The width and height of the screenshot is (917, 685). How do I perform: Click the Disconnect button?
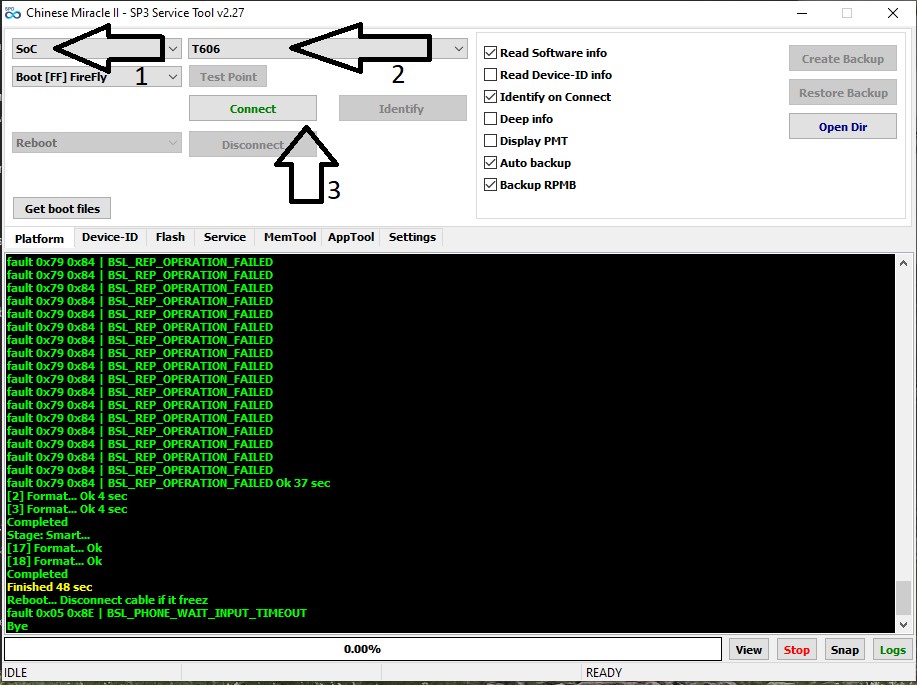tap(253, 144)
